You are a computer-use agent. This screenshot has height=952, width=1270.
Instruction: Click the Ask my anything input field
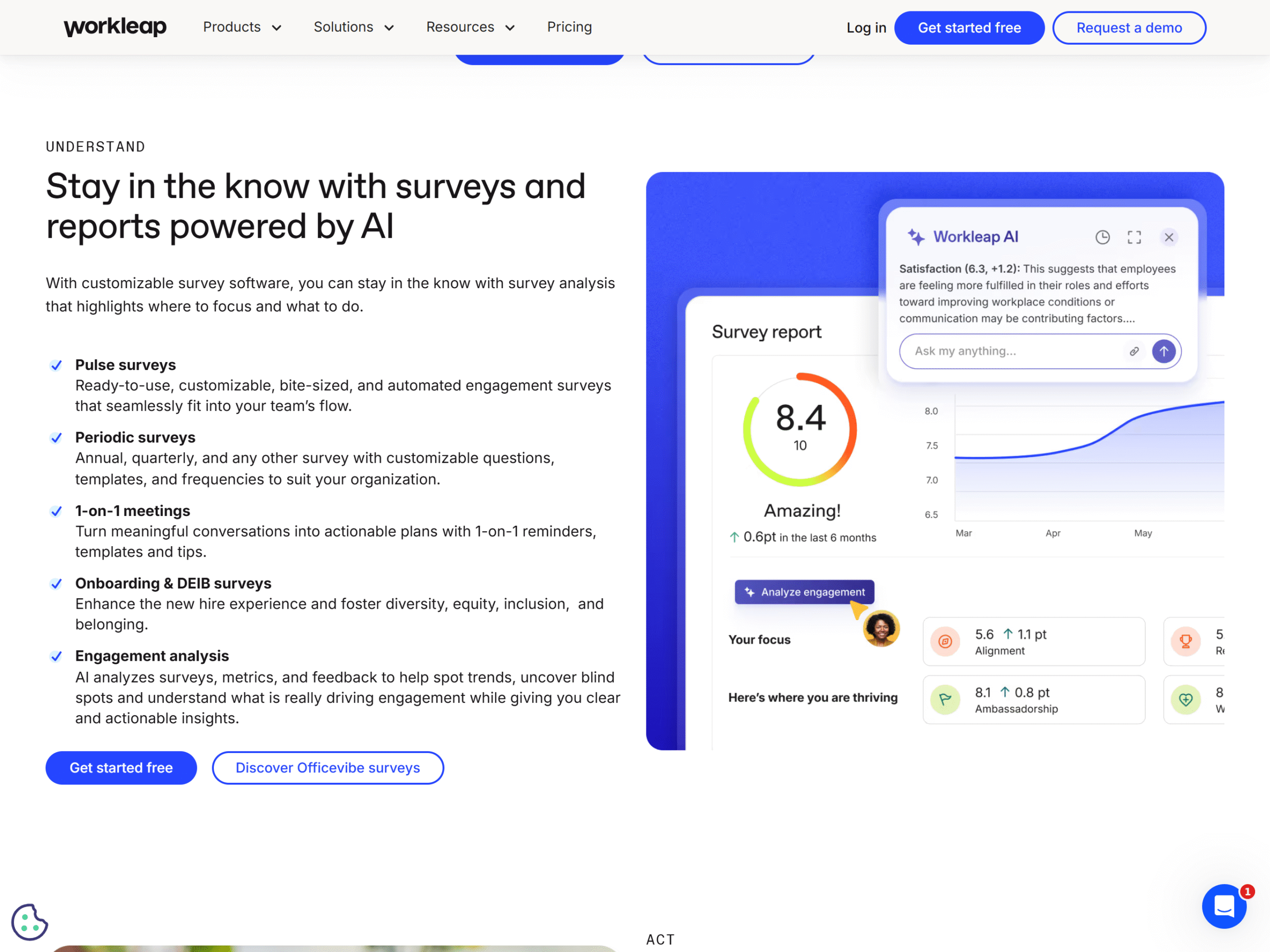(x=1011, y=351)
